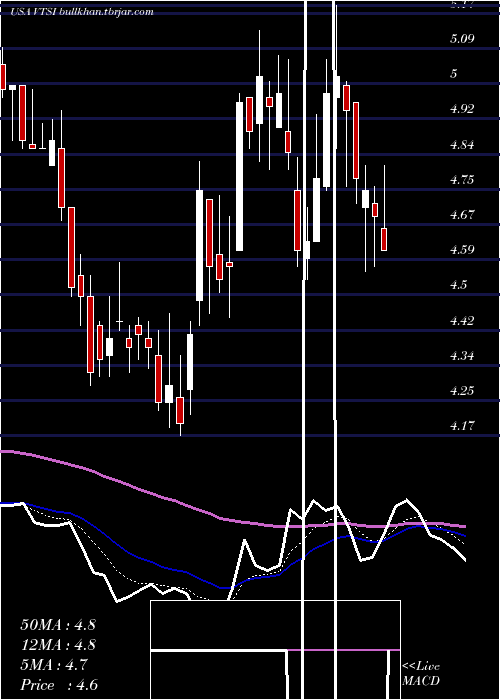Click the tall white candlestick rising to 4.92
The height and width of the screenshot is (700, 500).
[240, 177]
